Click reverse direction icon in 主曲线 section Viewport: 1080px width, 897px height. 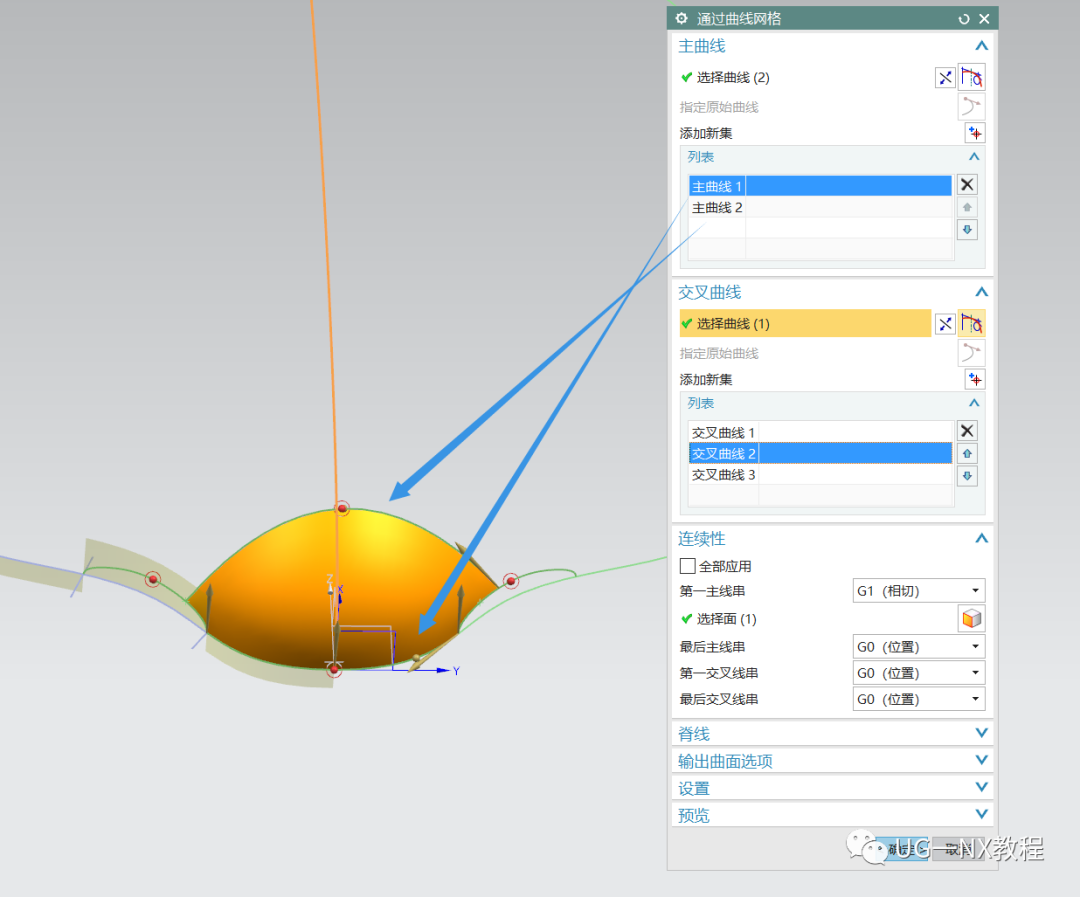[x=945, y=77]
